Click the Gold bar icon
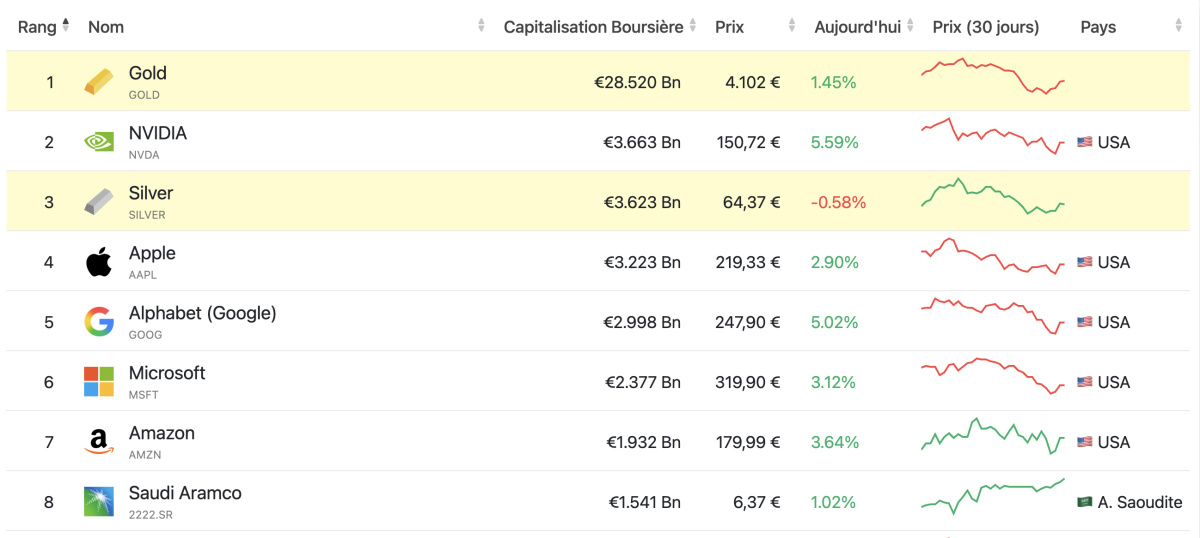The height and width of the screenshot is (538, 1200). 99,82
